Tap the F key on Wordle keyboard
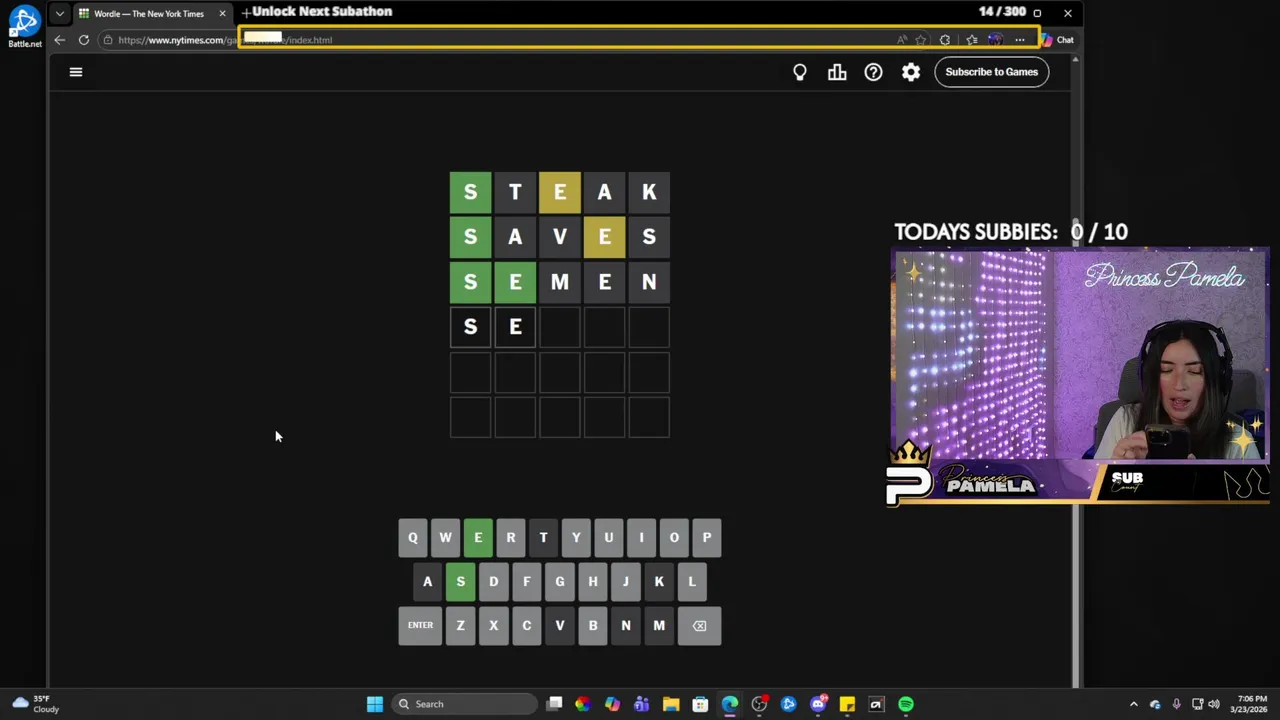The height and width of the screenshot is (720, 1280). (x=527, y=582)
